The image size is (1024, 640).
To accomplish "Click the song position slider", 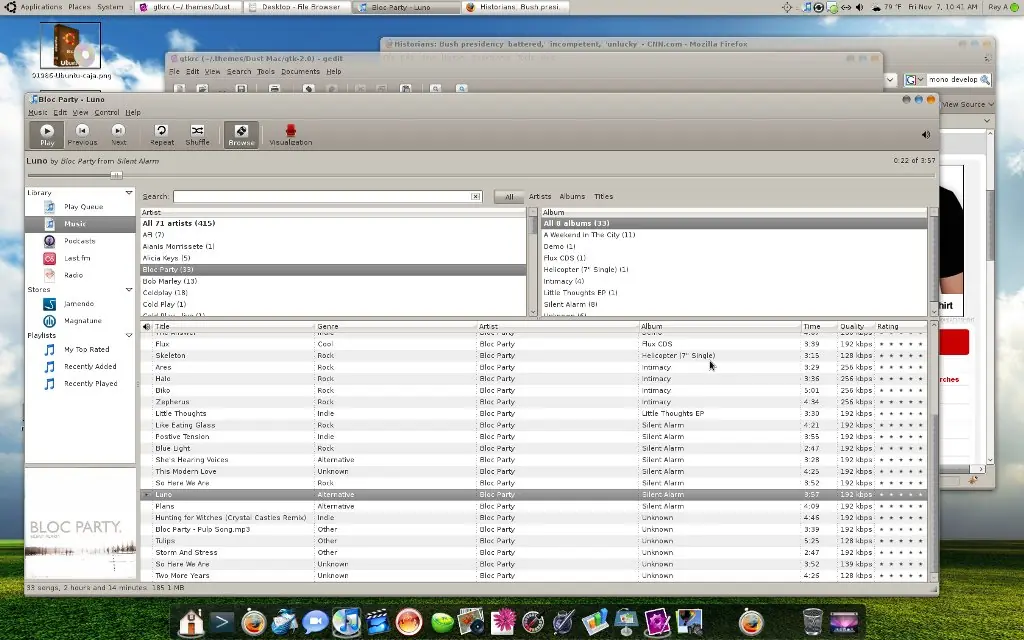I will 481,175.
